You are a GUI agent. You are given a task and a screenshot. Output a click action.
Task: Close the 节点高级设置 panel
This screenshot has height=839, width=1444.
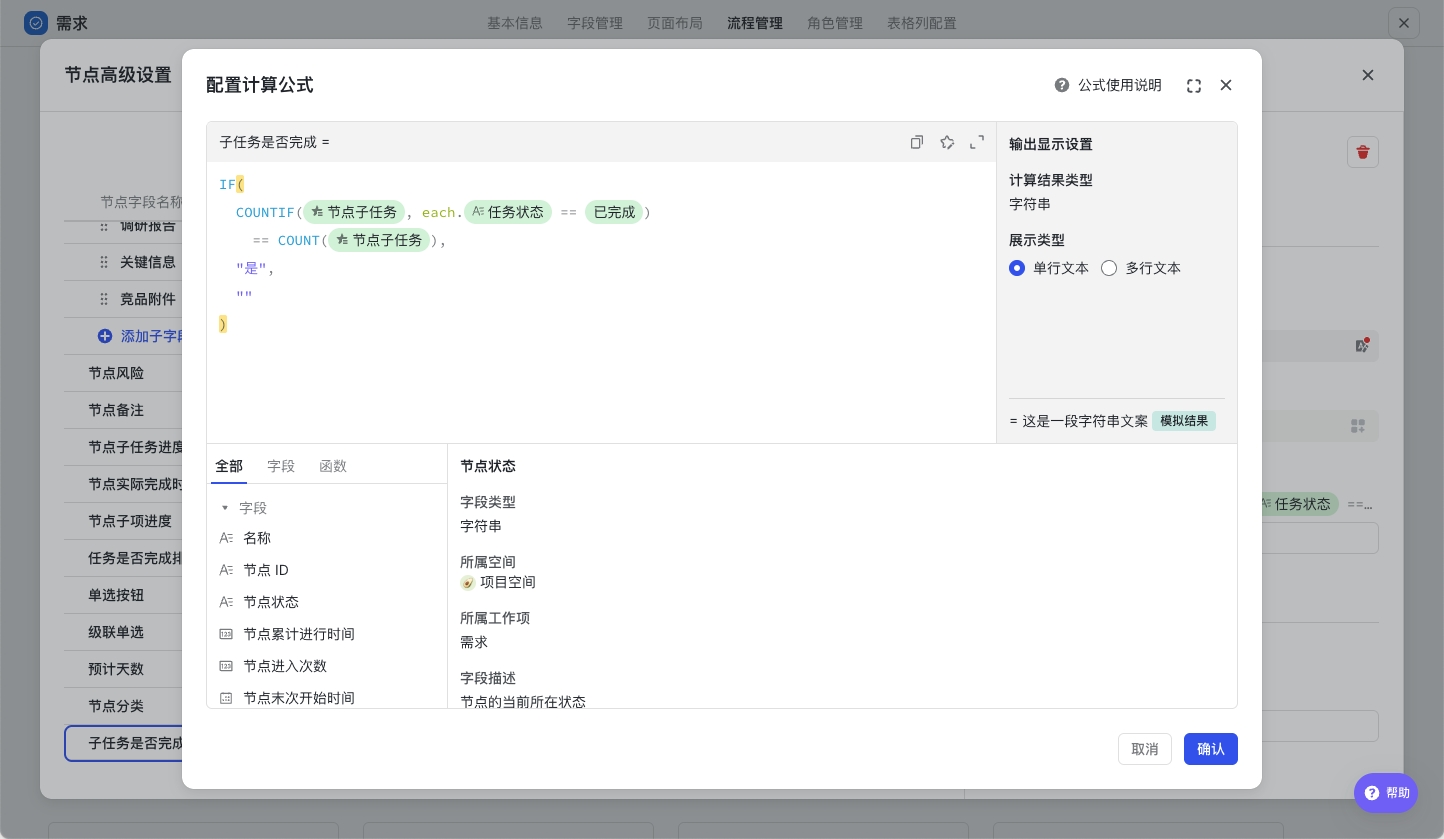pos(1368,75)
